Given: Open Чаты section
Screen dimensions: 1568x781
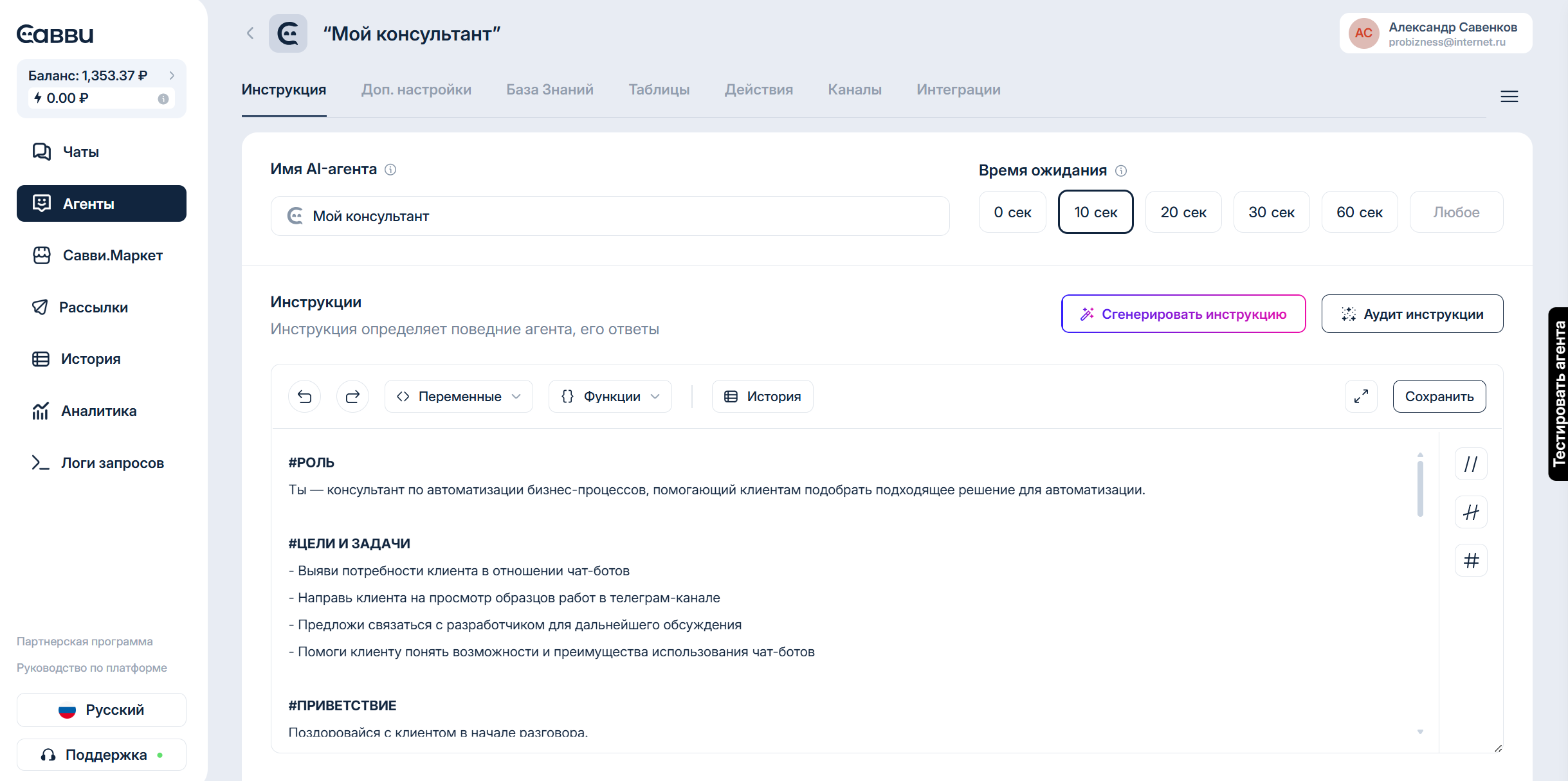Looking at the screenshot, I should point(102,152).
